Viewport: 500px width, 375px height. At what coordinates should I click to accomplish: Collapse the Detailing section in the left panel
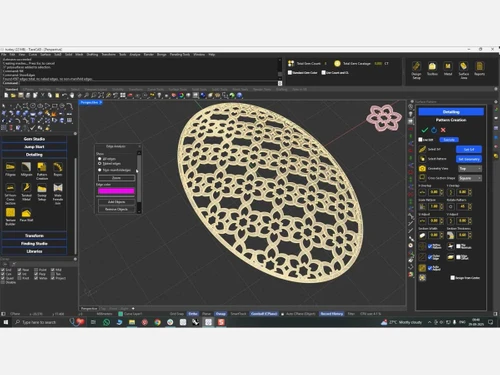click(x=34, y=155)
